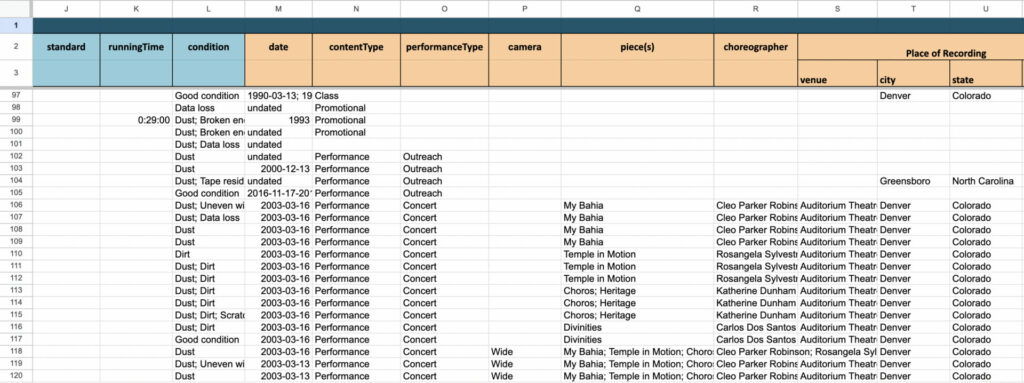Click the condition header cell
Screen dimensions: 1024x383
coord(208,47)
